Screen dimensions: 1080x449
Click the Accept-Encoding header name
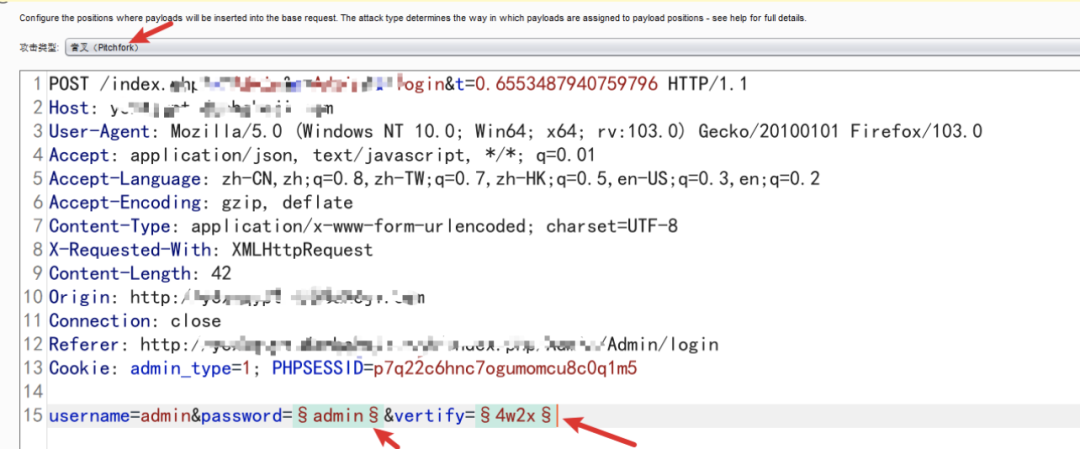point(126,202)
